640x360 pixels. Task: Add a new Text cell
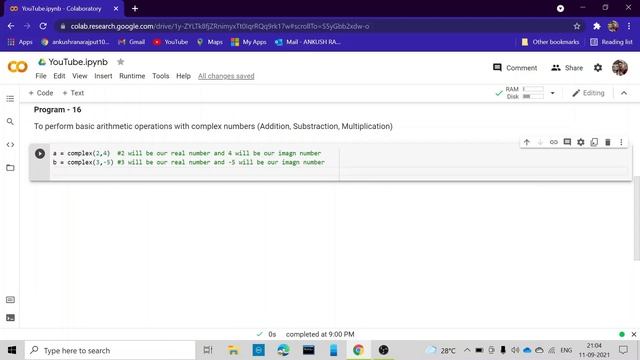pyautogui.click(x=73, y=93)
